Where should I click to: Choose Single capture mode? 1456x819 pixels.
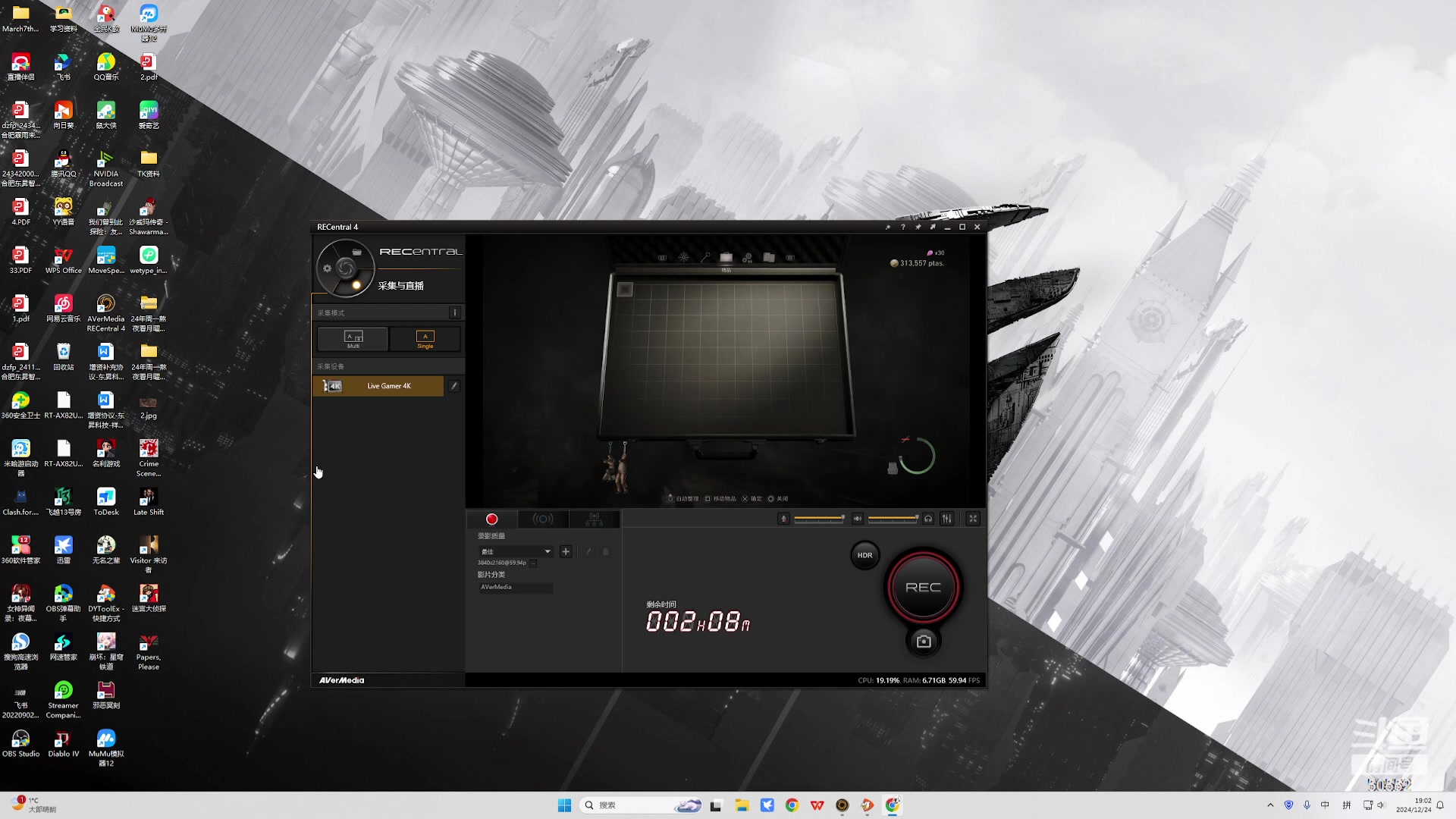point(425,339)
